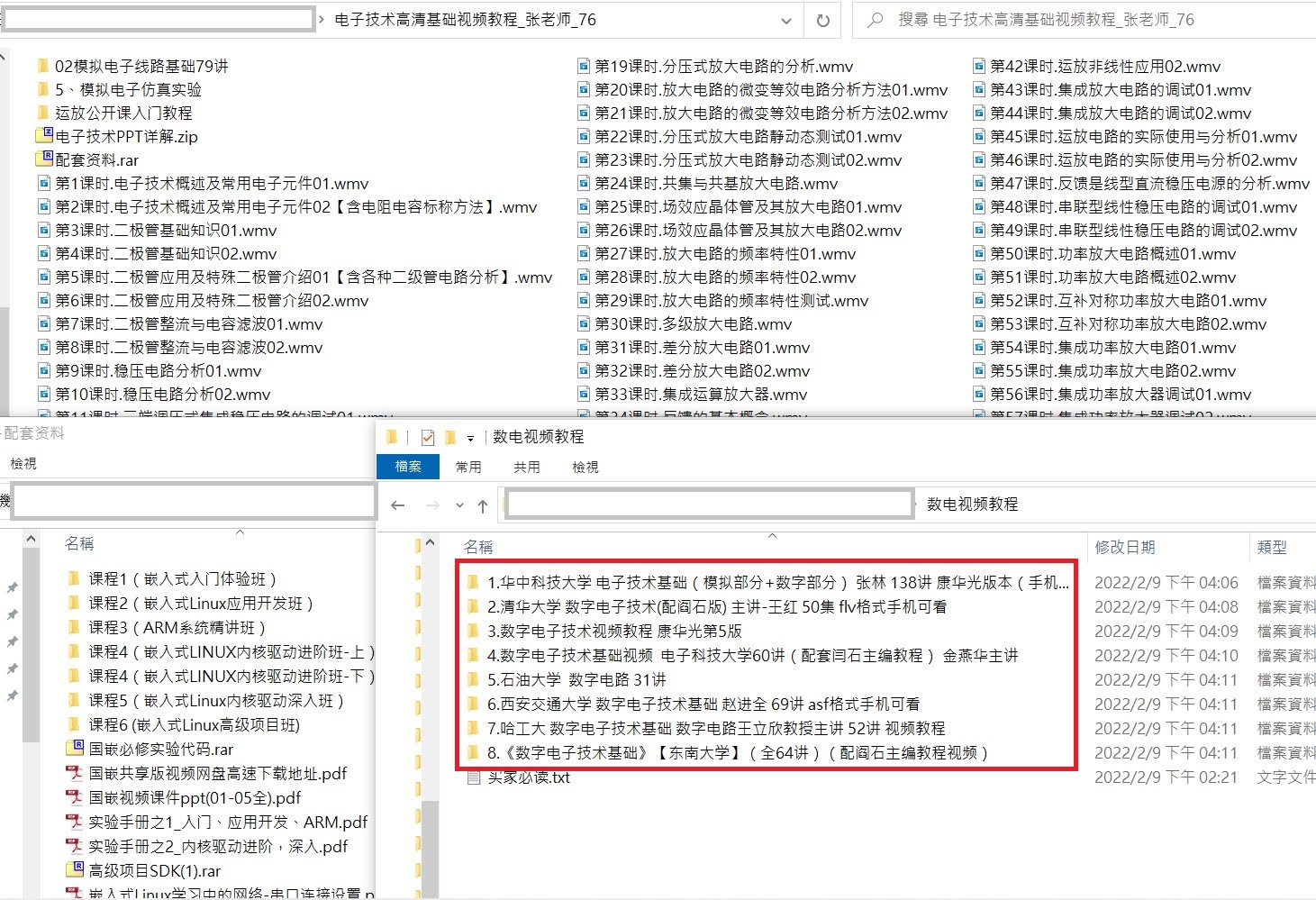Open folder 课程5（嵌入式Linux内核驱动深入班）
This screenshot has height=900, width=1316.
205,700
